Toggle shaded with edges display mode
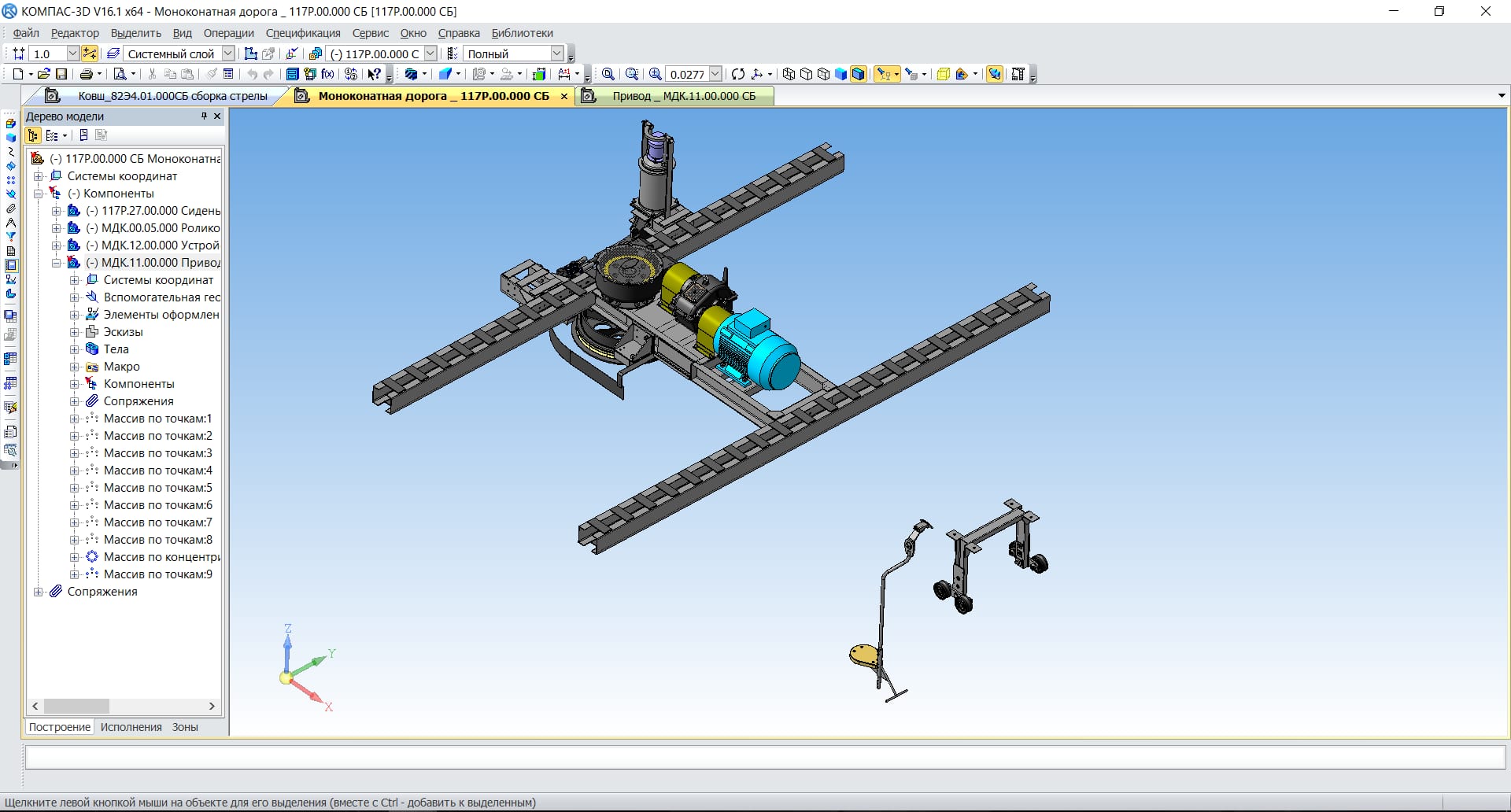 [859, 74]
